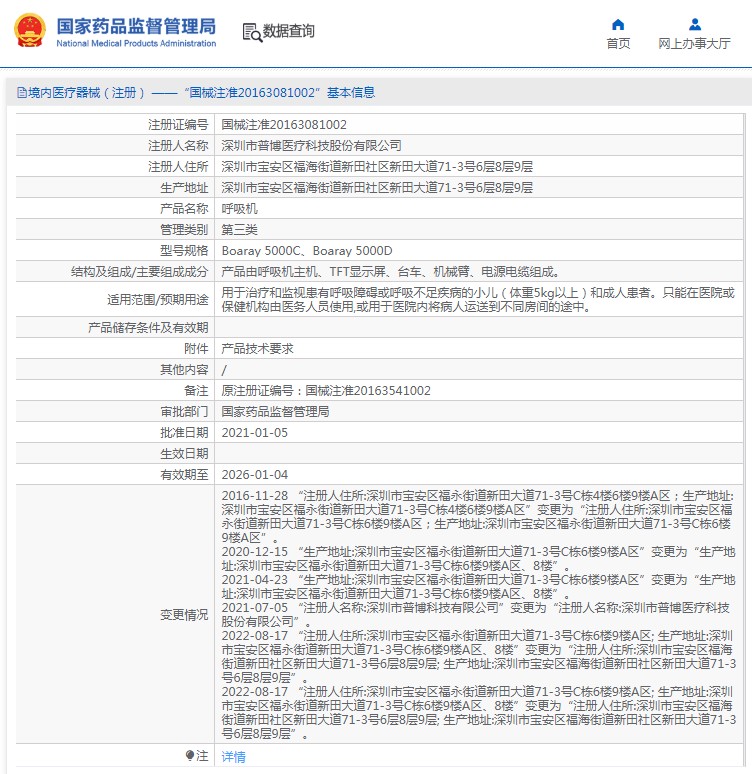Click the 2020-12-15 change record
This screenshot has height=774, width=752.
click(x=478, y=558)
